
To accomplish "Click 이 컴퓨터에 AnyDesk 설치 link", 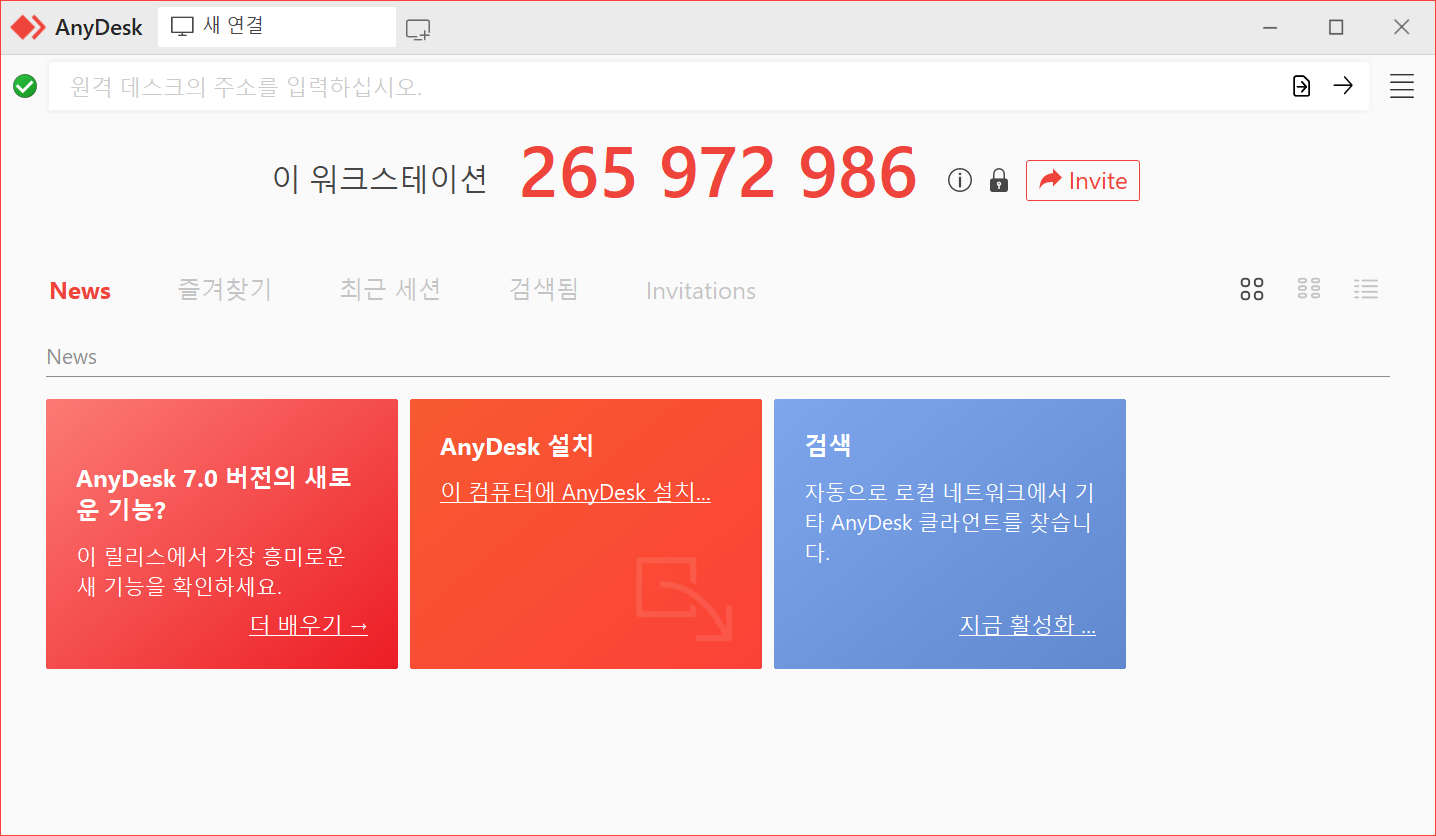I will tap(575, 492).
